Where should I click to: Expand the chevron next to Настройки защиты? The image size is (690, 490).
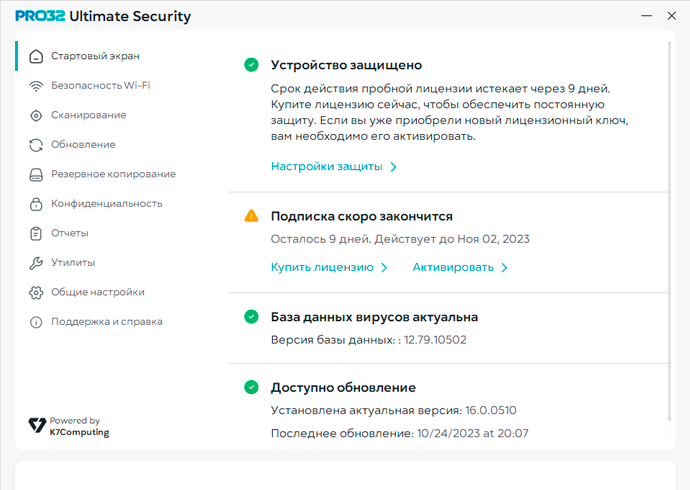tap(394, 167)
